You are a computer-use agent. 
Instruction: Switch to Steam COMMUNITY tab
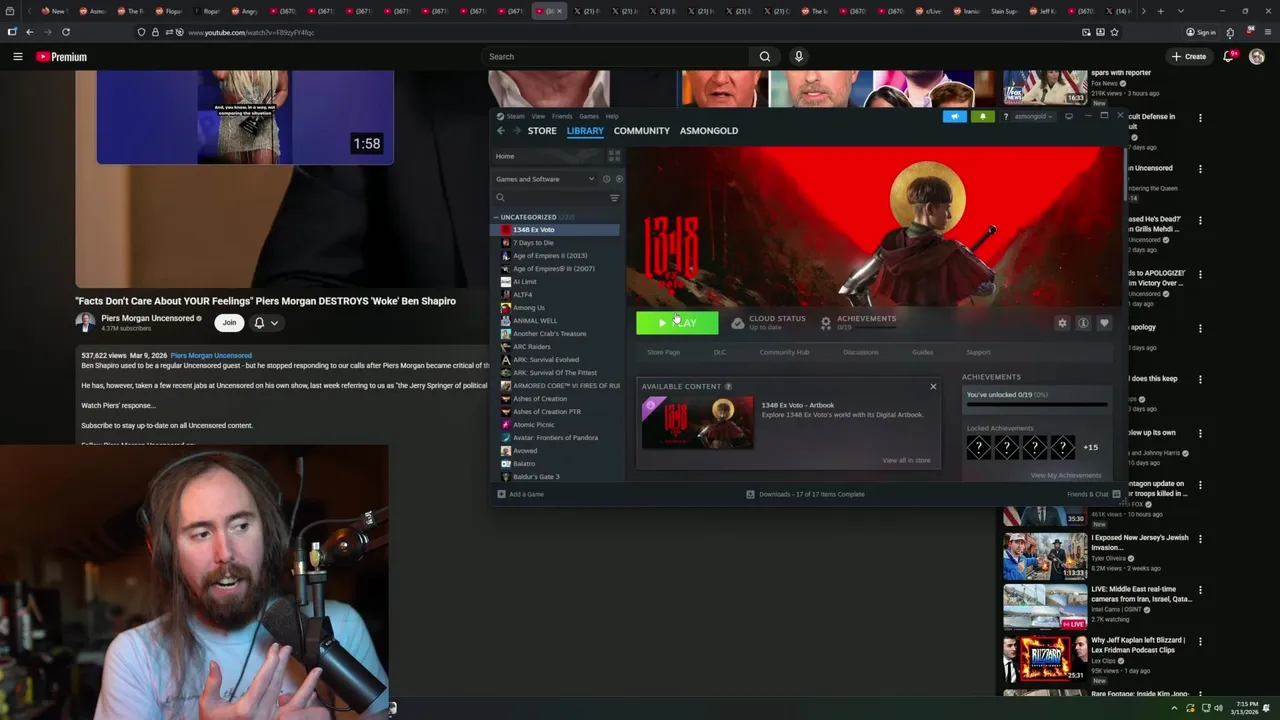[642, 131]
